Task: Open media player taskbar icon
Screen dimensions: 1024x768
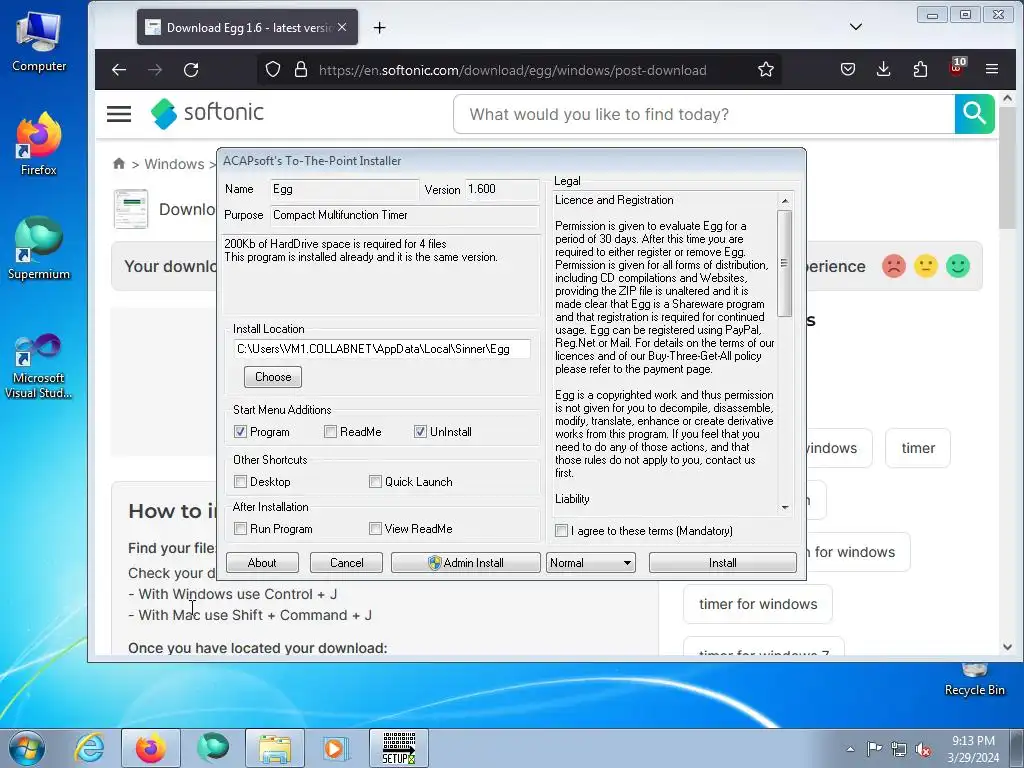Action: [x=336, y=748]
